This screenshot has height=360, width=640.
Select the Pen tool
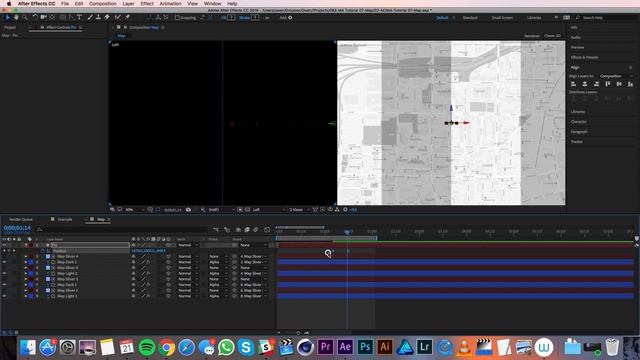(71, 18)
